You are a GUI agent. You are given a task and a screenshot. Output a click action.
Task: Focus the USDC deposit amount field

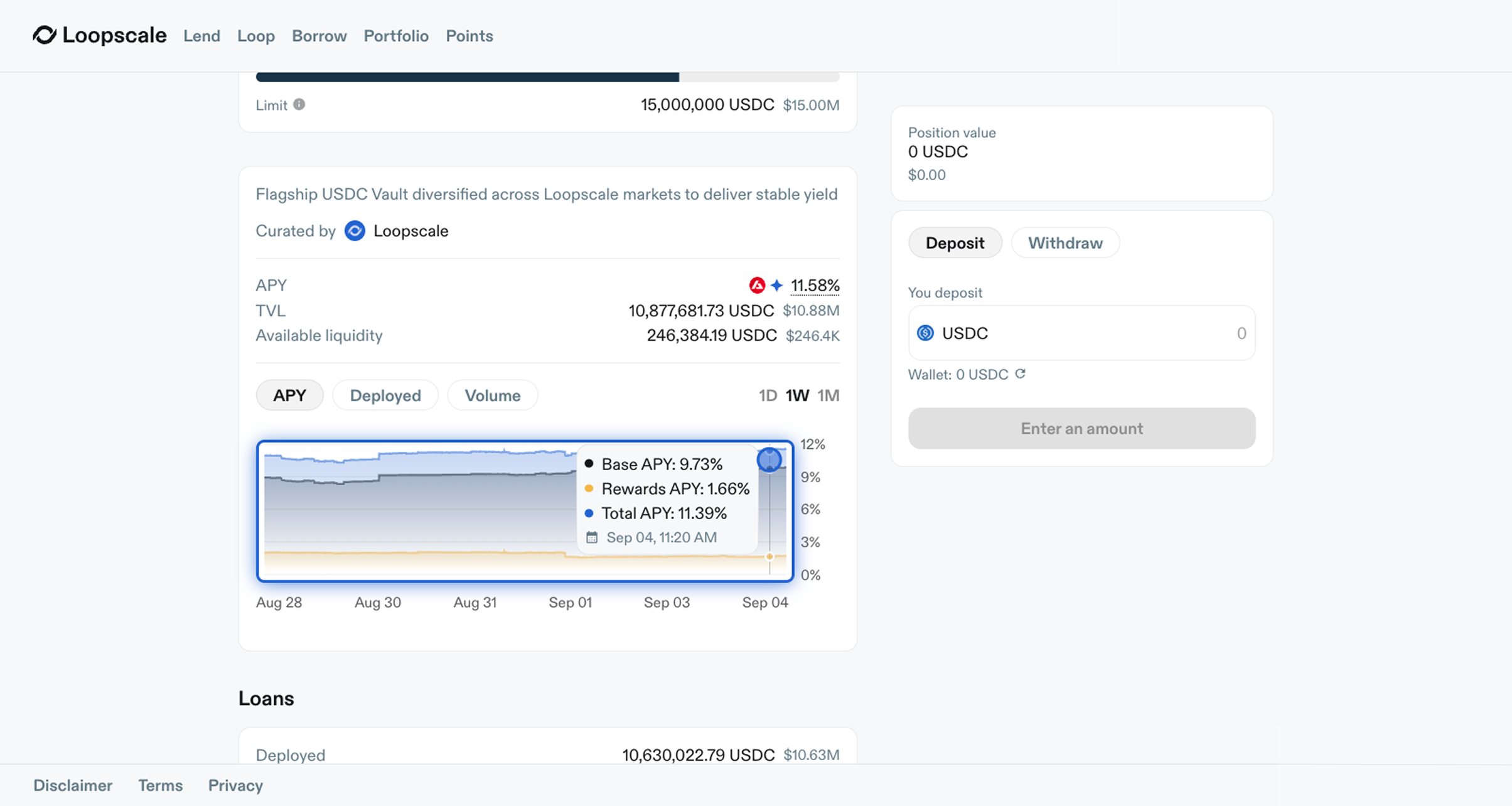pyautogui.click(x=1130, y=333)
